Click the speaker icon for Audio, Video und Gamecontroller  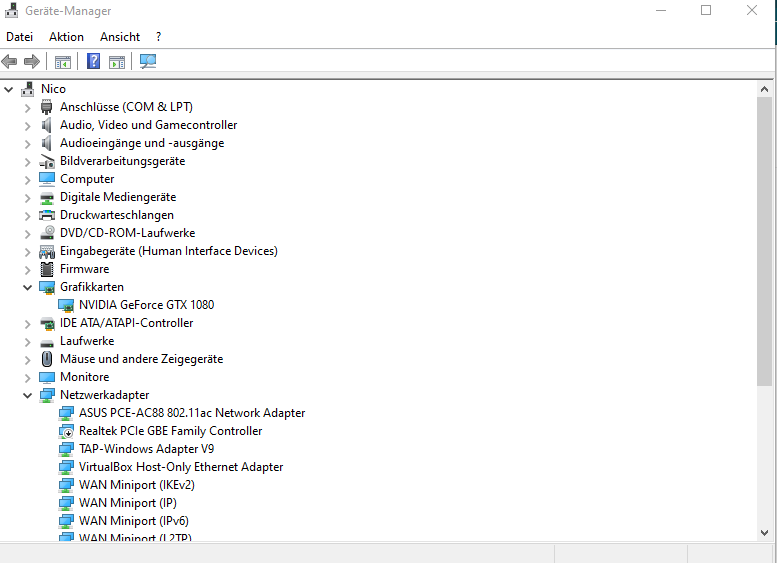pyautogui.click(x=47, y=125)
